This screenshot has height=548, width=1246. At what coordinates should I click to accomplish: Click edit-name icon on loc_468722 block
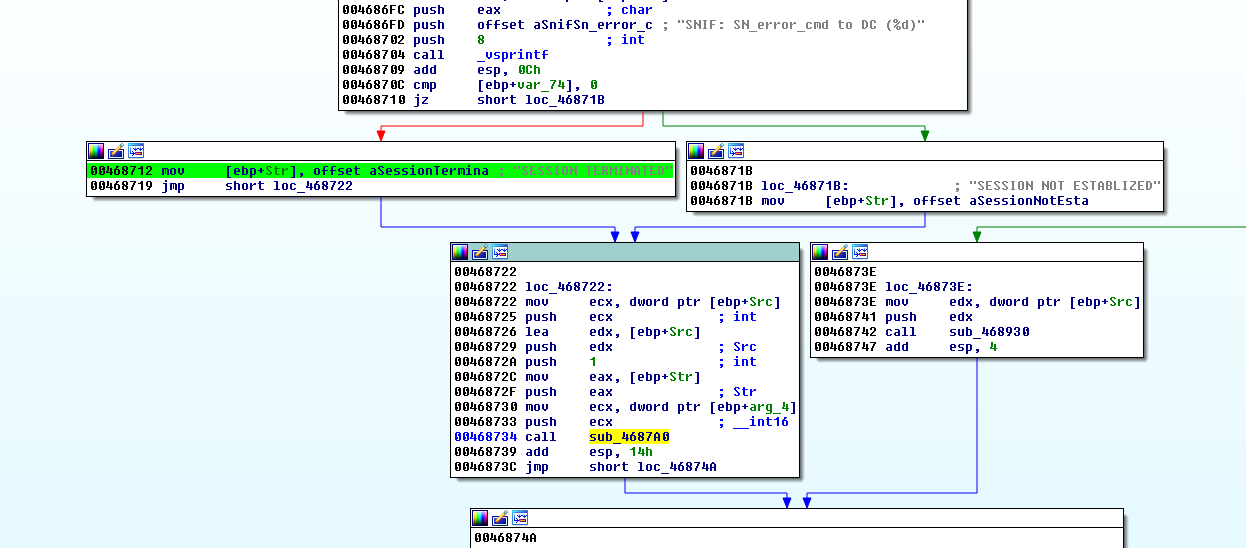coord(480,252)
